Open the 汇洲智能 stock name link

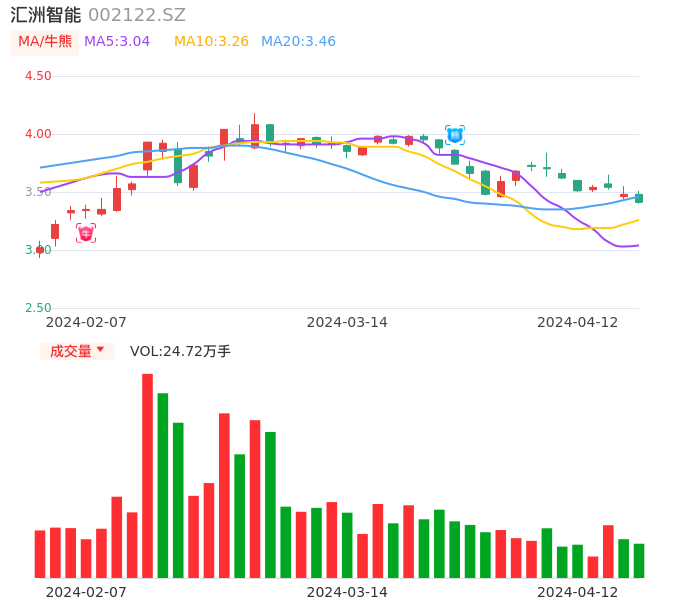click(46, 15)
